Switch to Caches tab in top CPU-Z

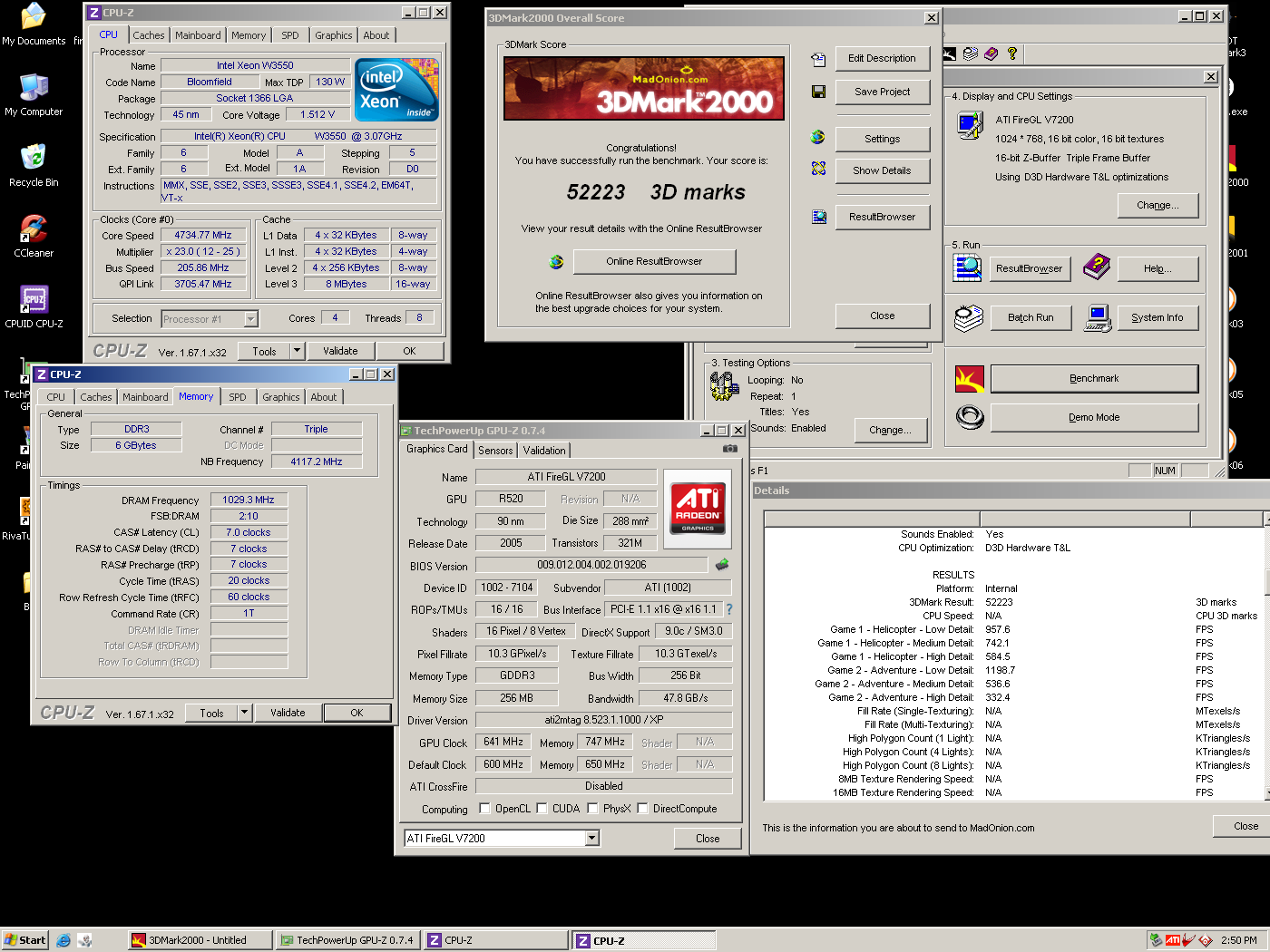point(149,35)
